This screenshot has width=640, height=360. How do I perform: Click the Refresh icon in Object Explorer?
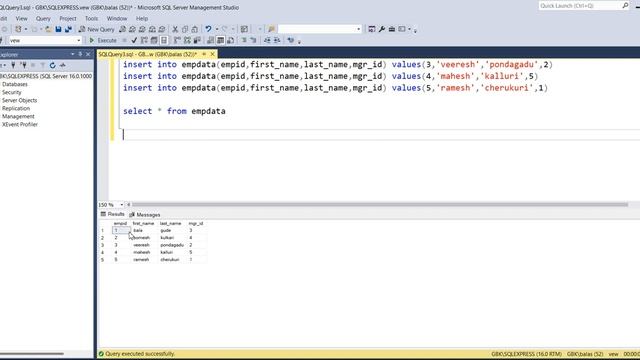tap(52, 65)
